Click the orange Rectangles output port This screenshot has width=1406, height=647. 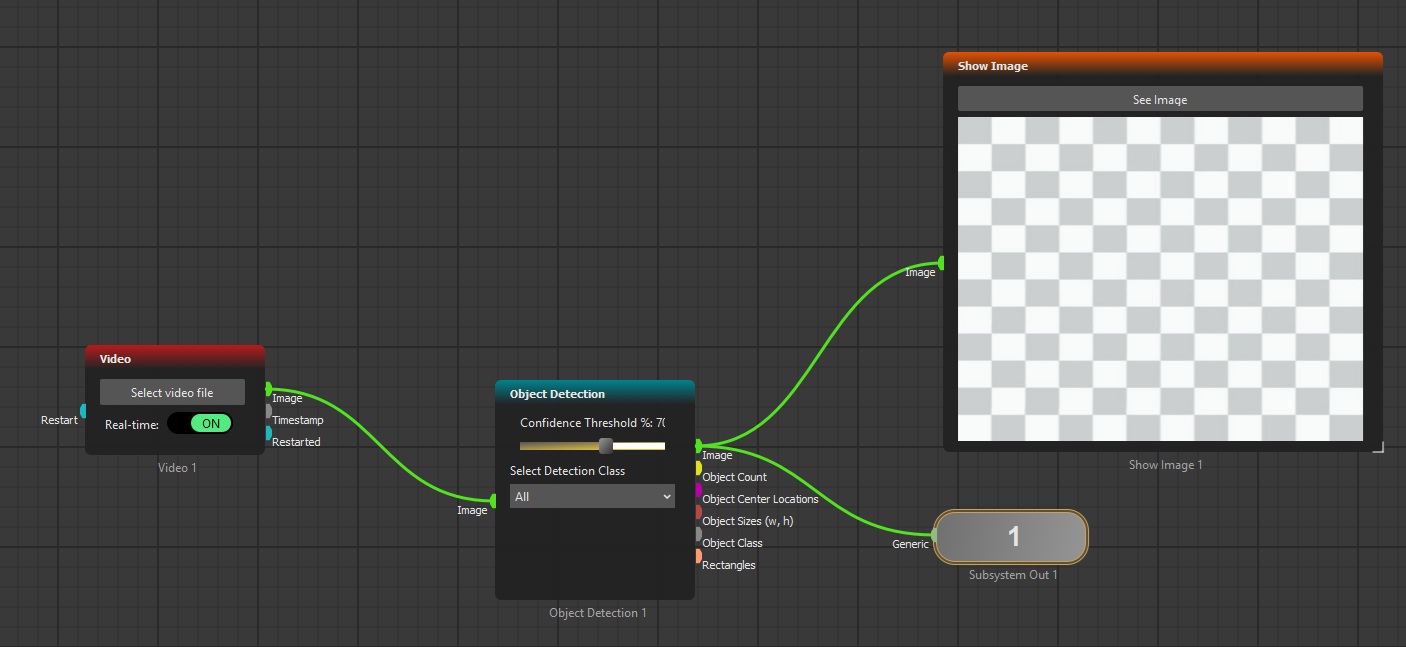698,556
